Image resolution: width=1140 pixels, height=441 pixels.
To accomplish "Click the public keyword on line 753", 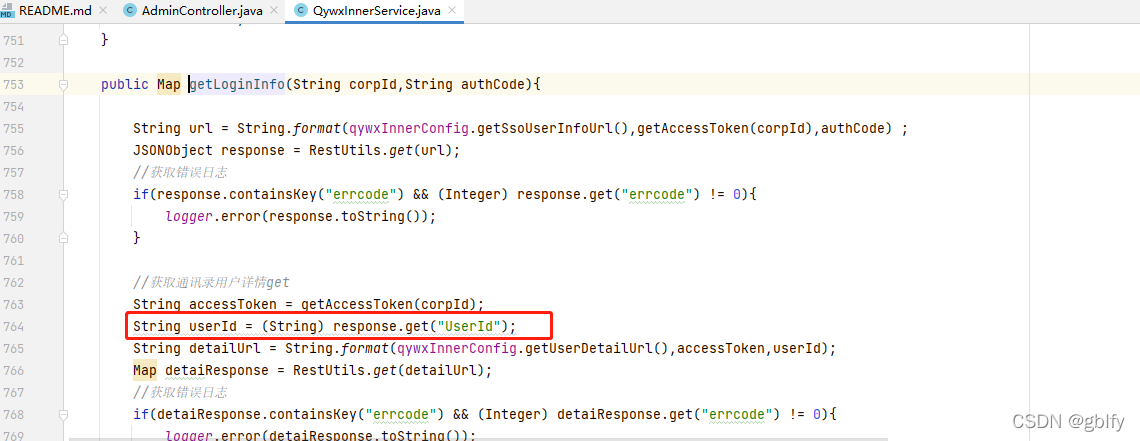I will 125,84.
